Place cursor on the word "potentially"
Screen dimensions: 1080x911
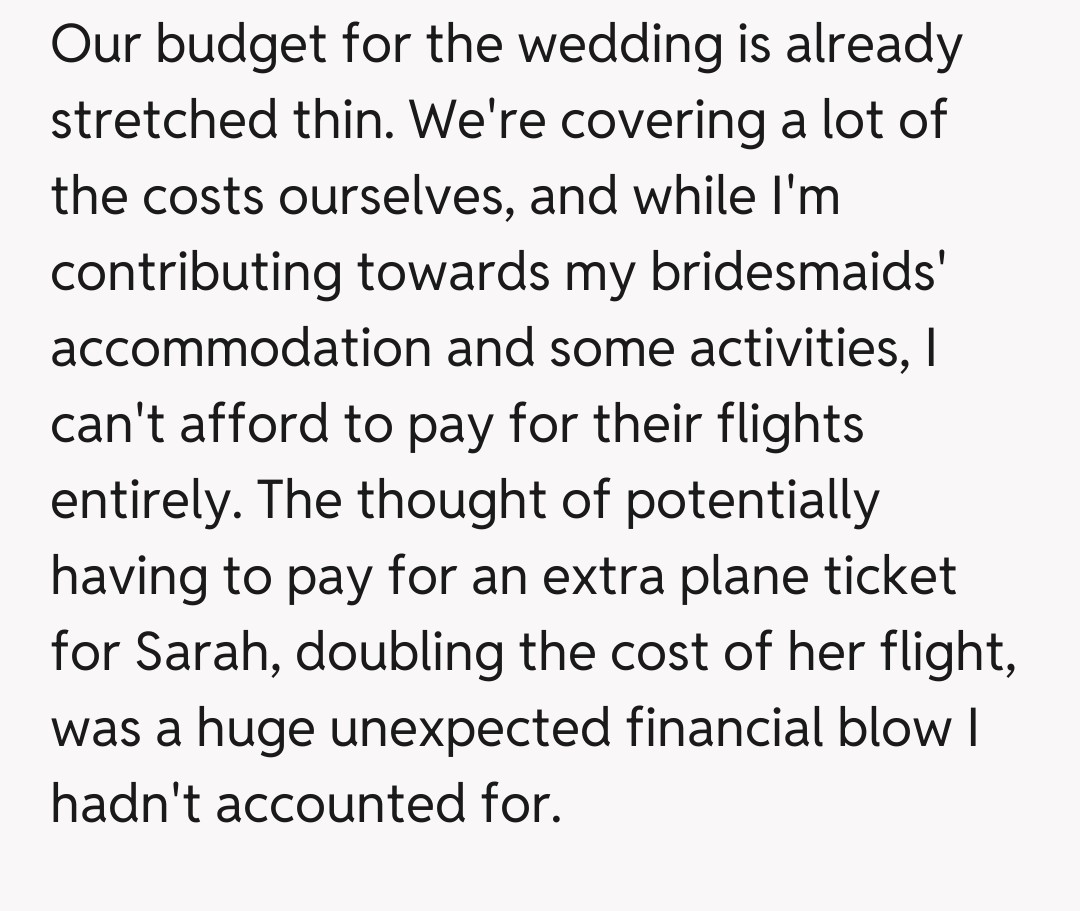point(751,502)
